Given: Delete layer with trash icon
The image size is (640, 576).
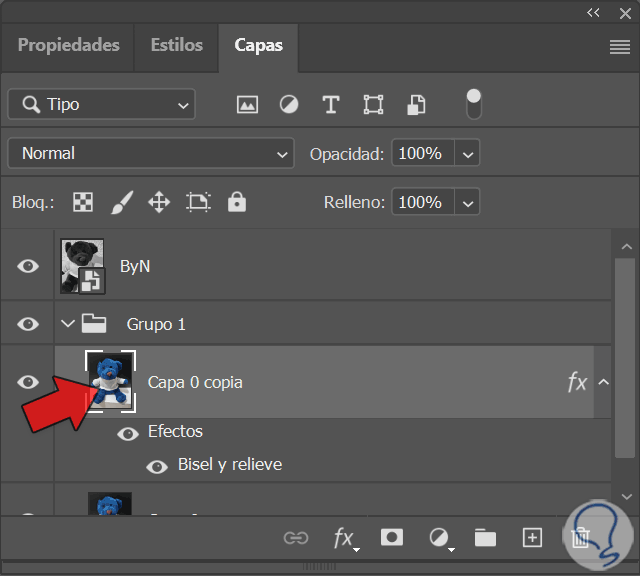Looking at the screenshot, I should tap(580, 538).
